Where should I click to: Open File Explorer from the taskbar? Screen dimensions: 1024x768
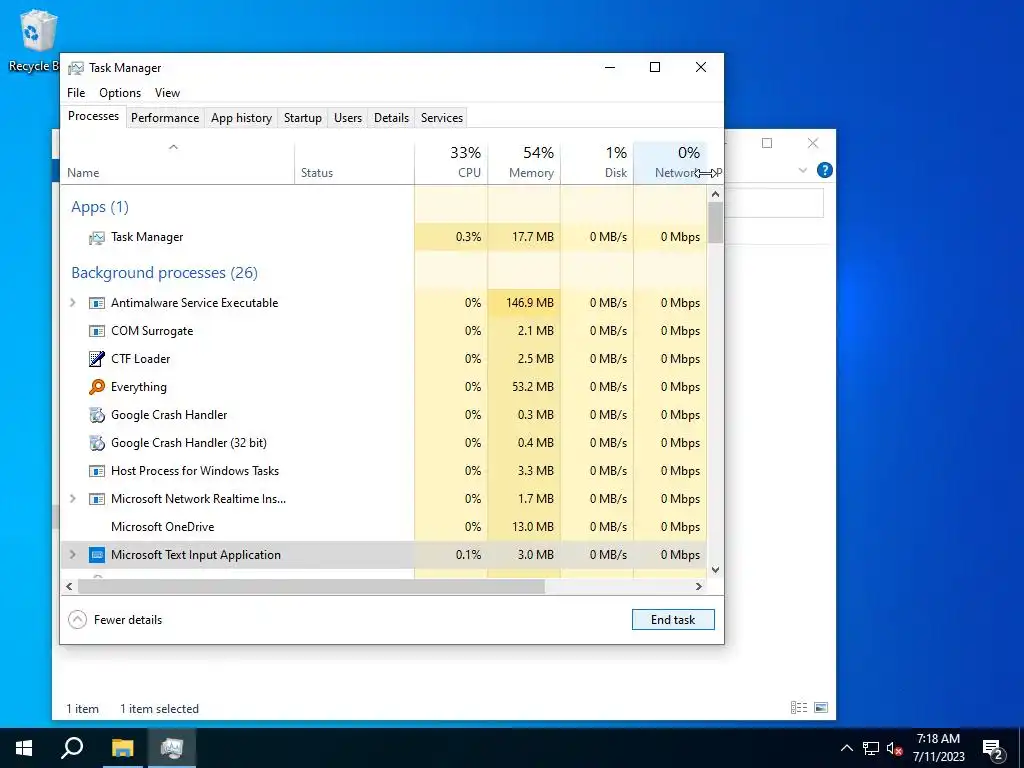pyautogui.click(x=122, y=748)
